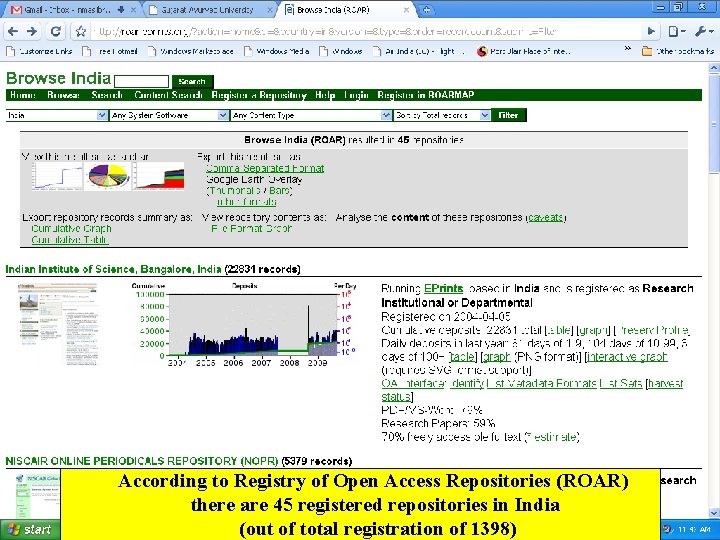Open new tab with plus button

click(x=426, y=10)
